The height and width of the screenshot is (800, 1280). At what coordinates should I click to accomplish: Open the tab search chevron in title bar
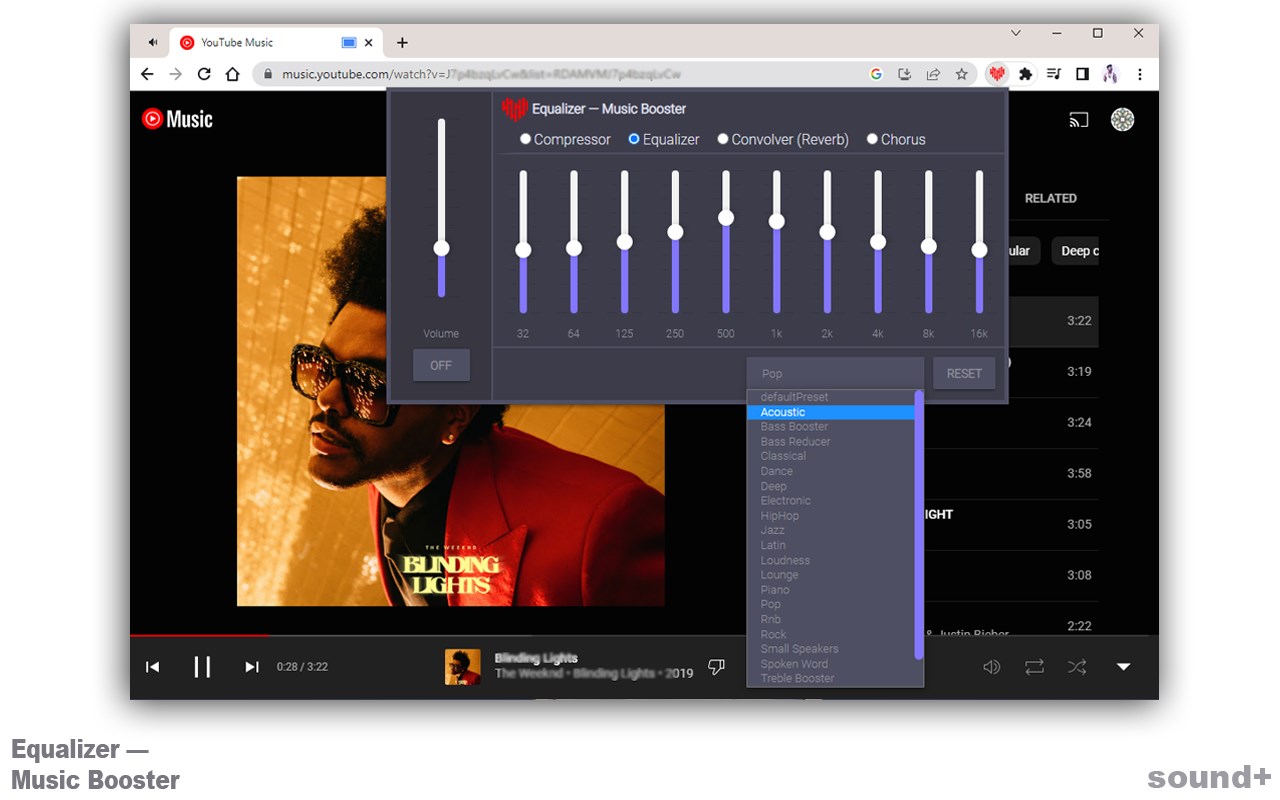pos(1016,33)
